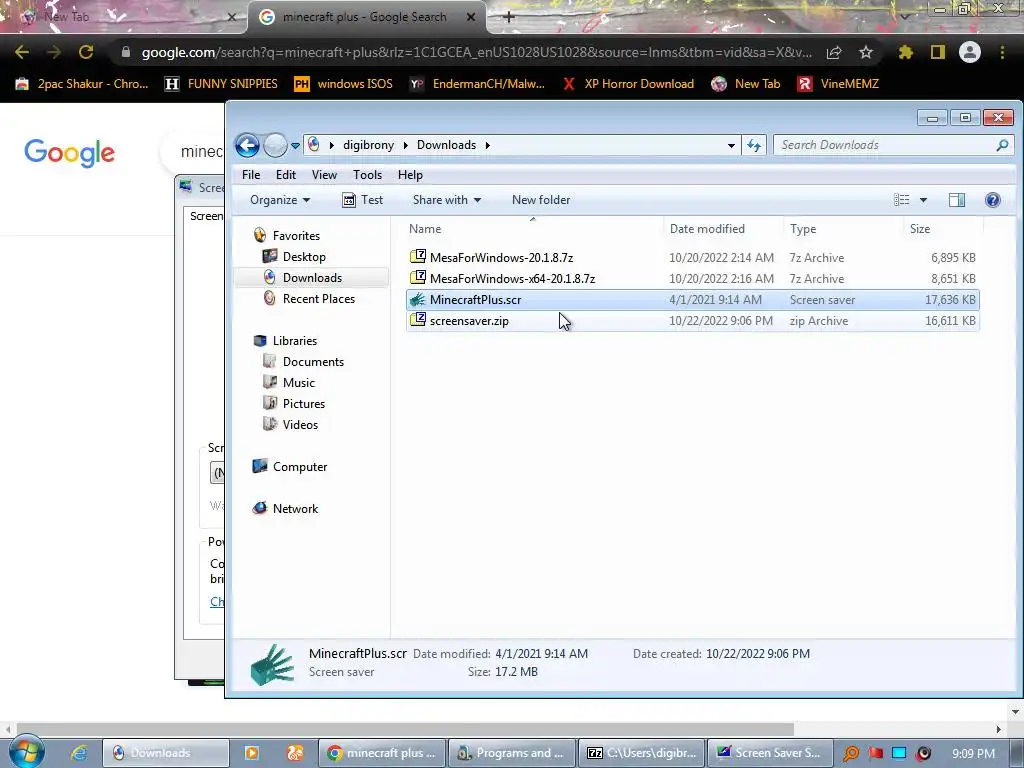
Task: Select Favorites in navigation pane
Action: [x=296, y=236]
